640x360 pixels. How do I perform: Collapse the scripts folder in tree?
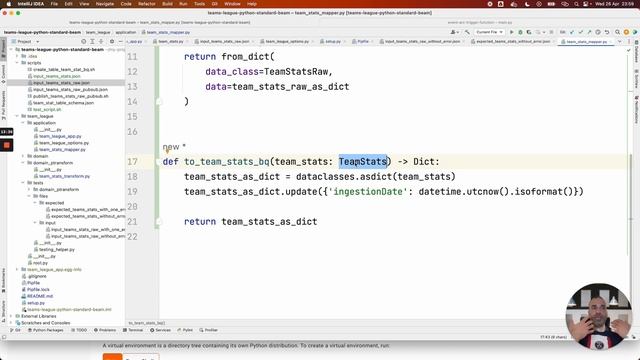17,63
